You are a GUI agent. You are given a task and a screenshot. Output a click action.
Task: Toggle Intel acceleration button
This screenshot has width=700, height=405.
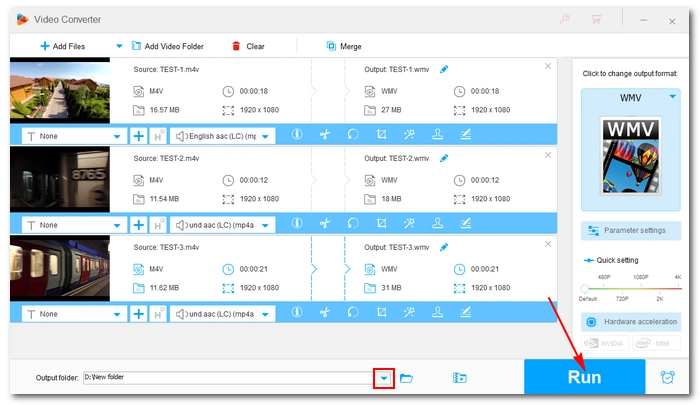click(656, 343)
